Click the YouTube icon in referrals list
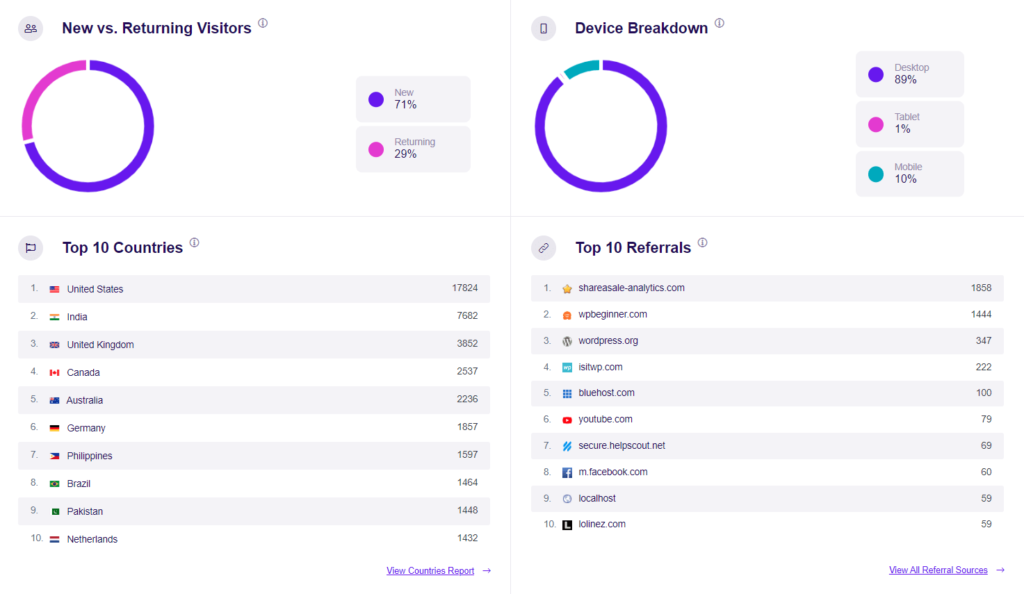The width and height of the screenshot is (1024, 594). 567,420
